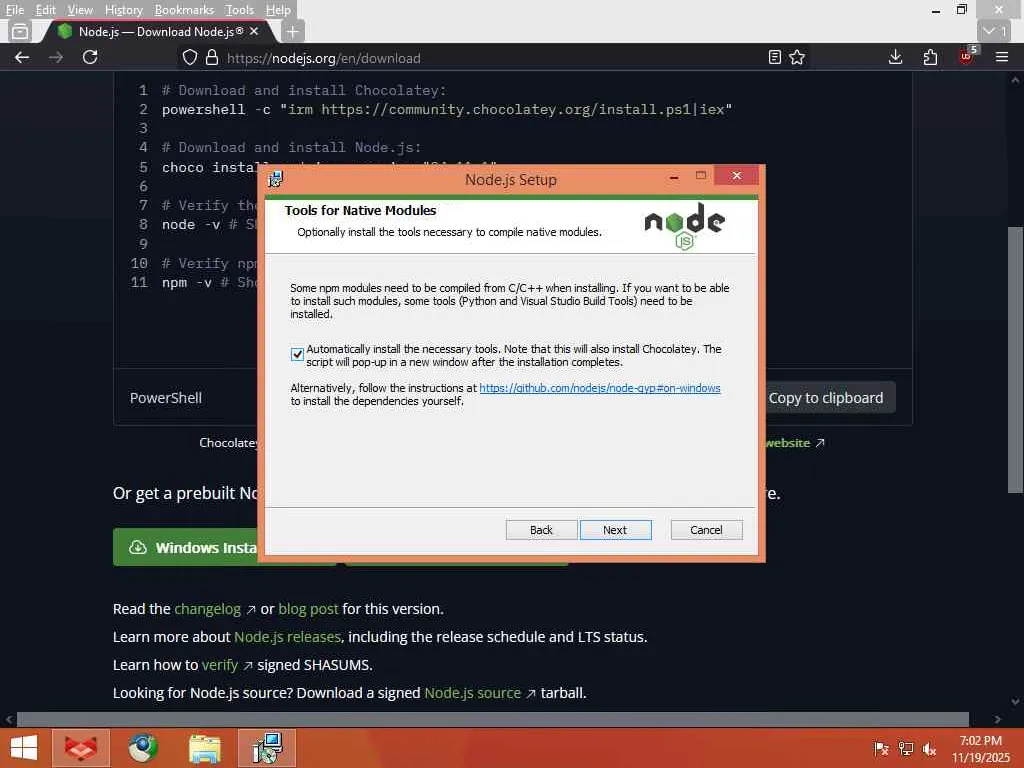The image size is (1024, 768).
Task: Go back using the browser back arrow
Action: 22,57
